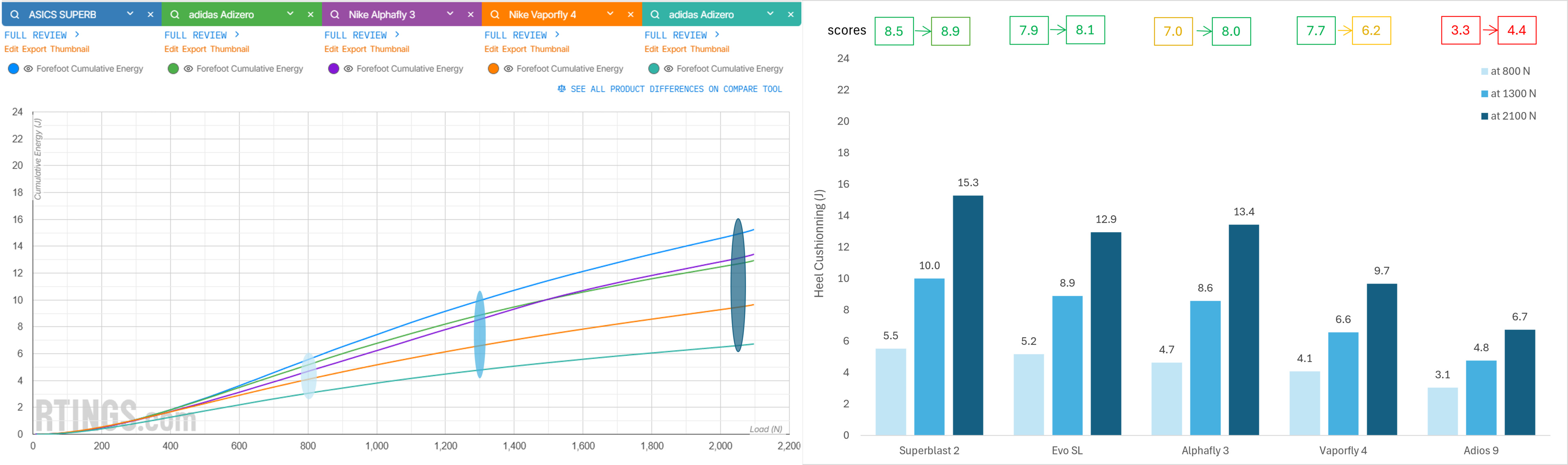This screenshot has height=465, width=1568.
Task: Select the Nike Vaporfly 4 orange tab
Action: [x=542, y=14]
